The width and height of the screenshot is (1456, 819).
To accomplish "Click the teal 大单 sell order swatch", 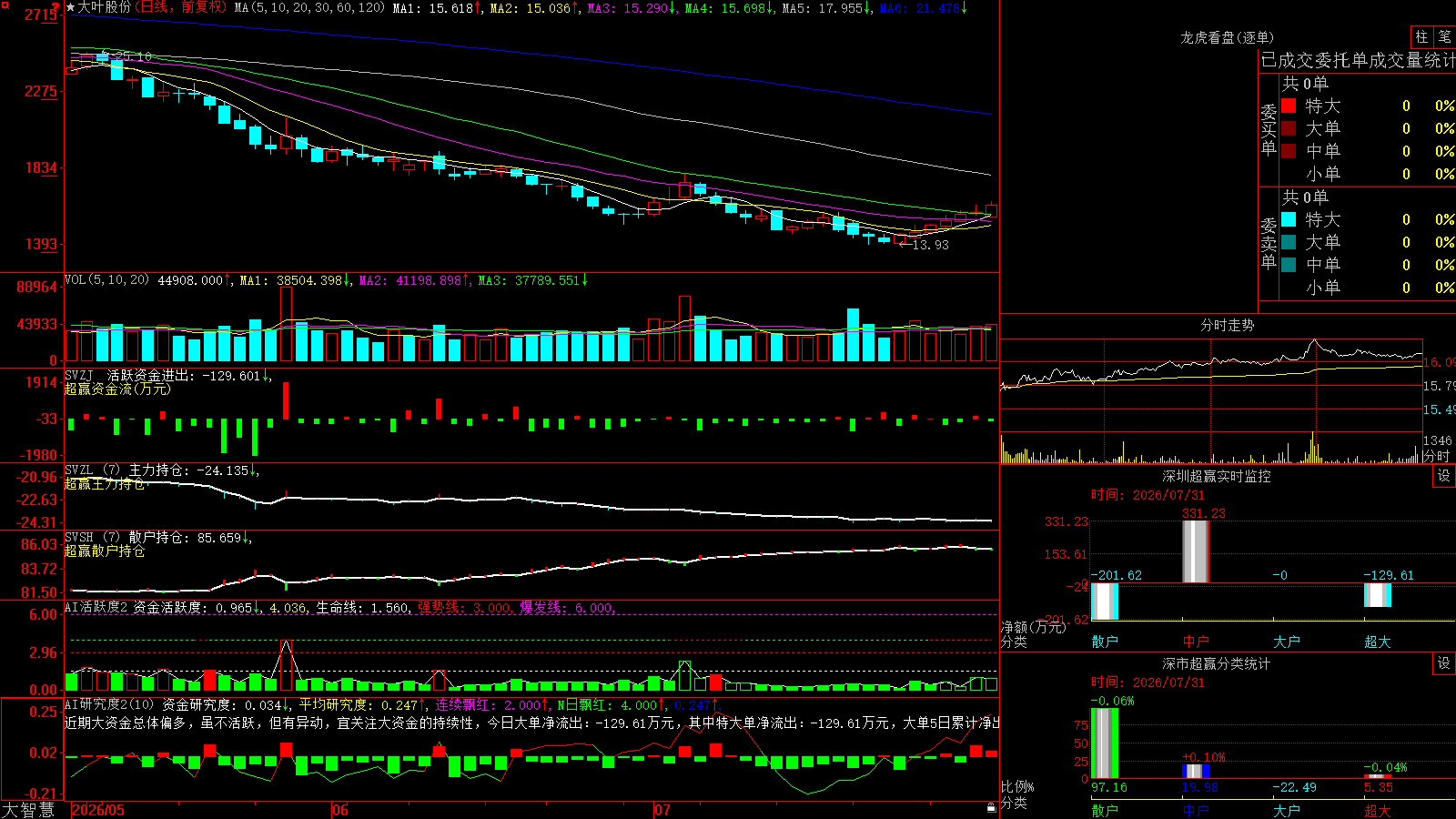I will pos(1289,242).
